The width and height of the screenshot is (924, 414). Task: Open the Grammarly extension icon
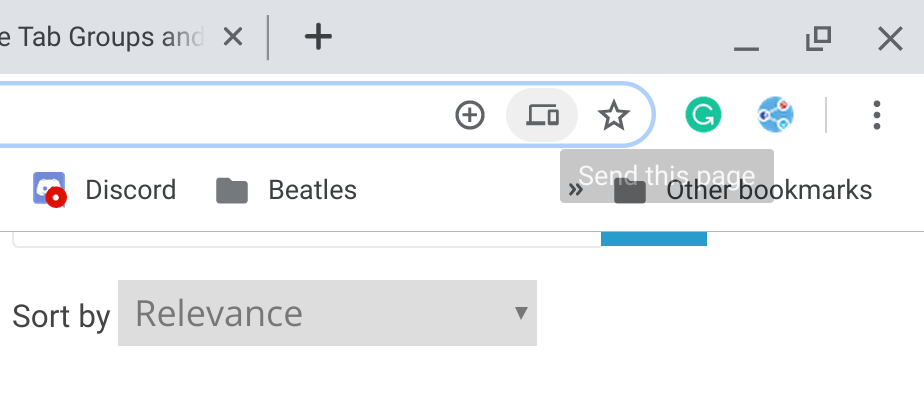(703, 115)
